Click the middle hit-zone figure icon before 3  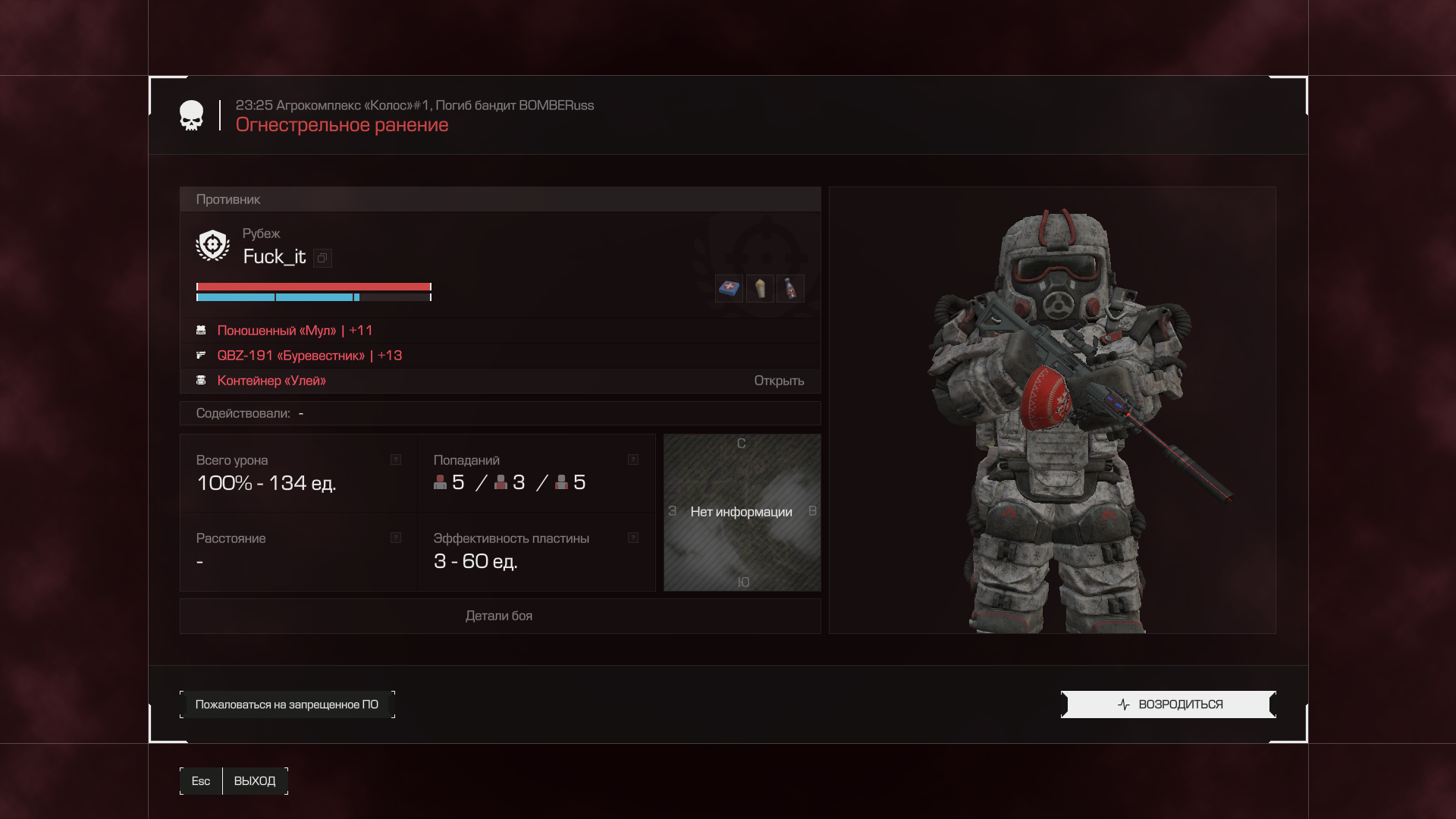[500, 482]
